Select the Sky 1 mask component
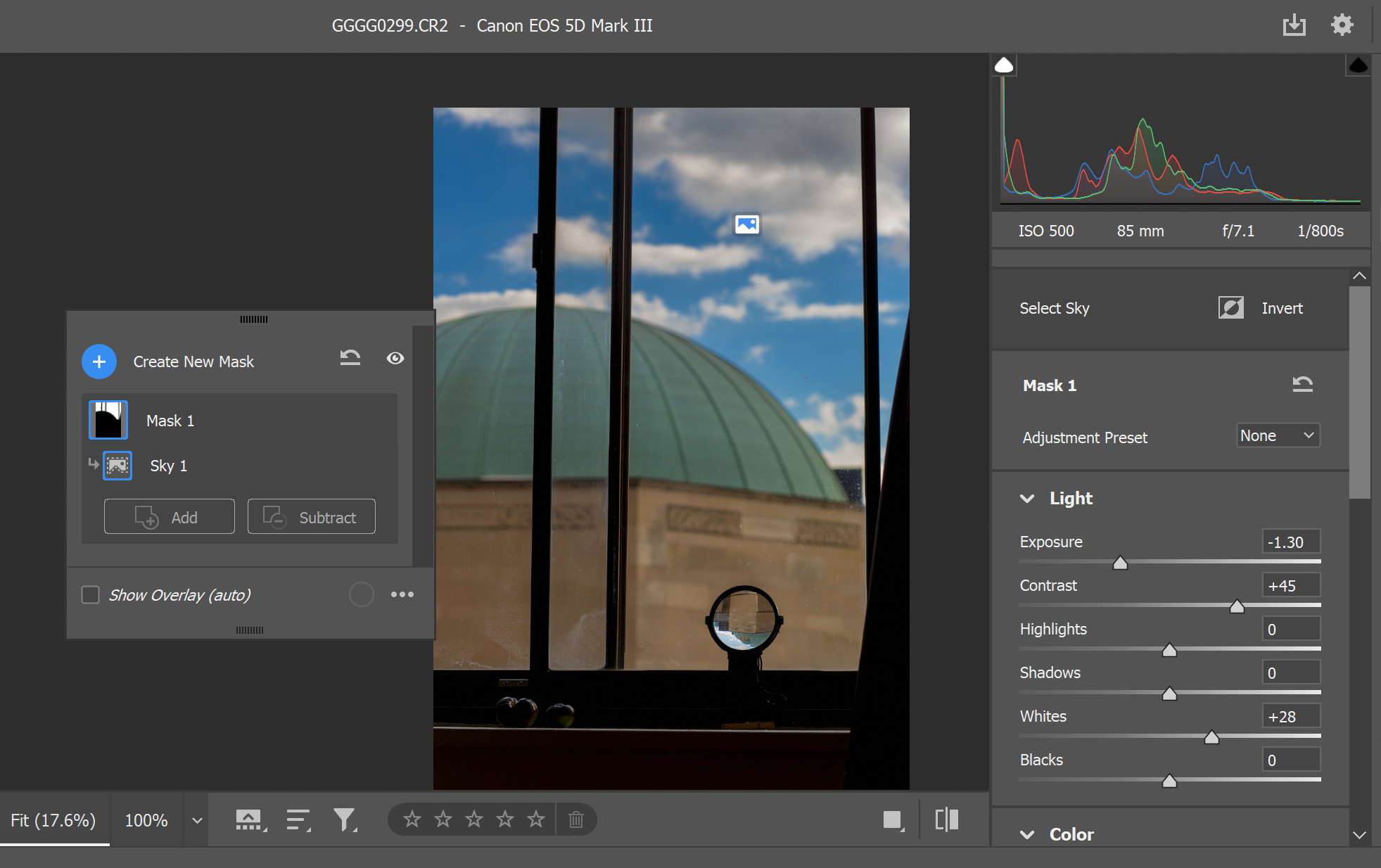 167,466
